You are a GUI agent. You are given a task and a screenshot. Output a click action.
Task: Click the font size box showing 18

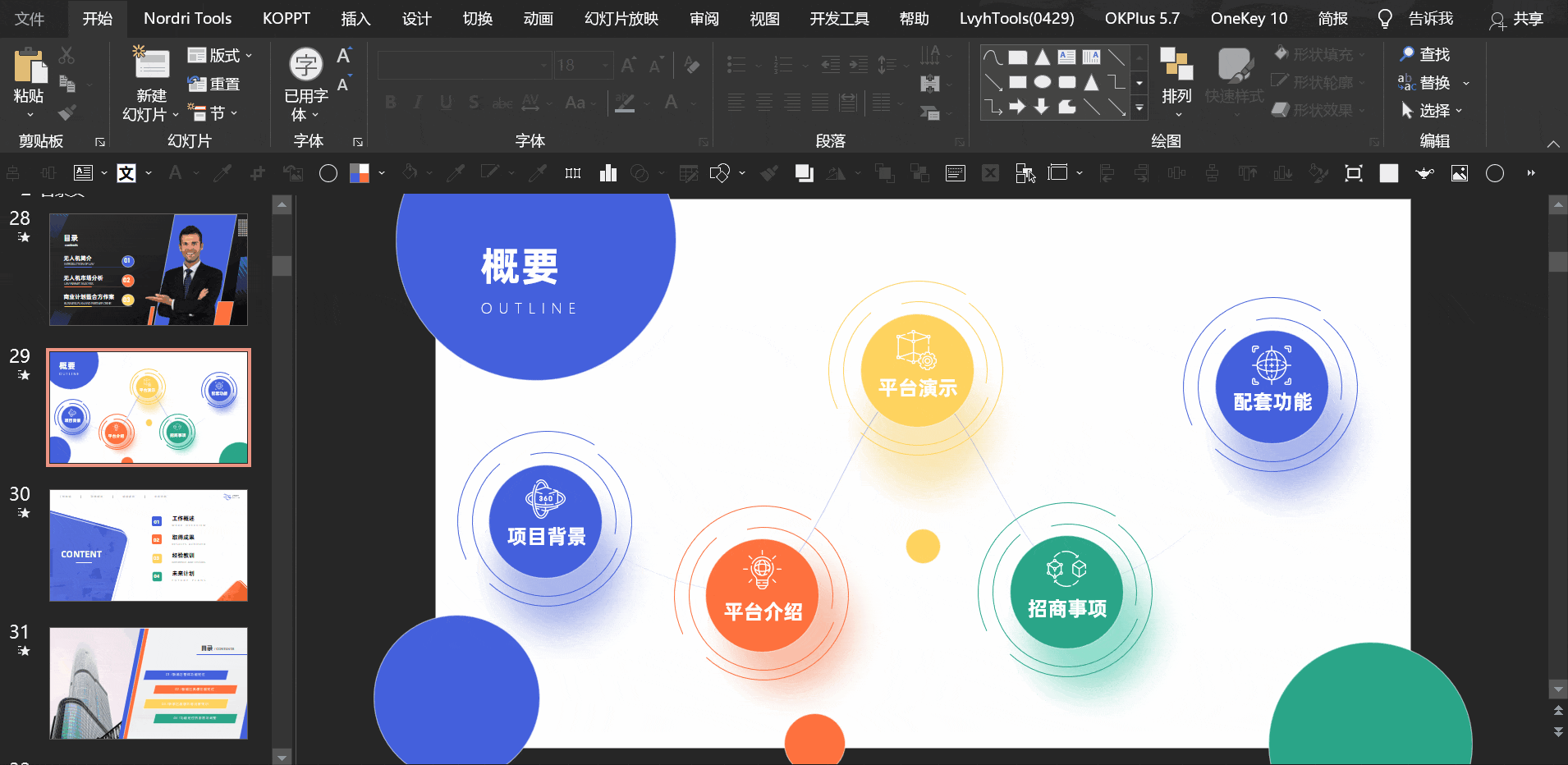pos(584,65)
